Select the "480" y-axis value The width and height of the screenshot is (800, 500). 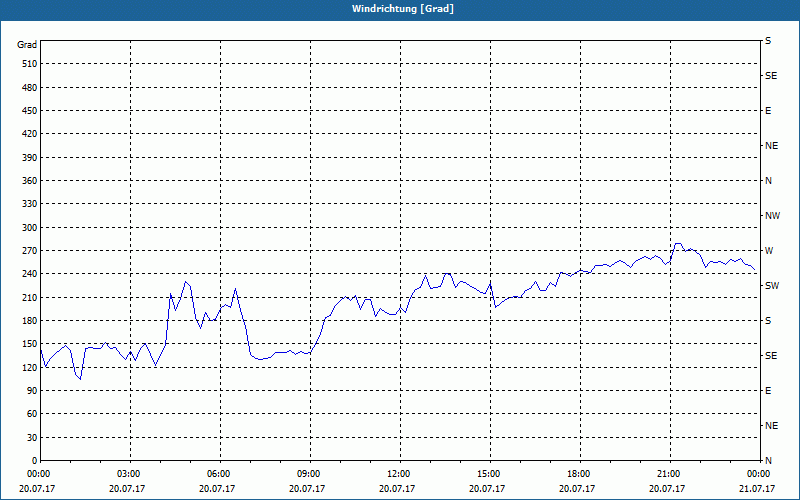tap(30, 88)
